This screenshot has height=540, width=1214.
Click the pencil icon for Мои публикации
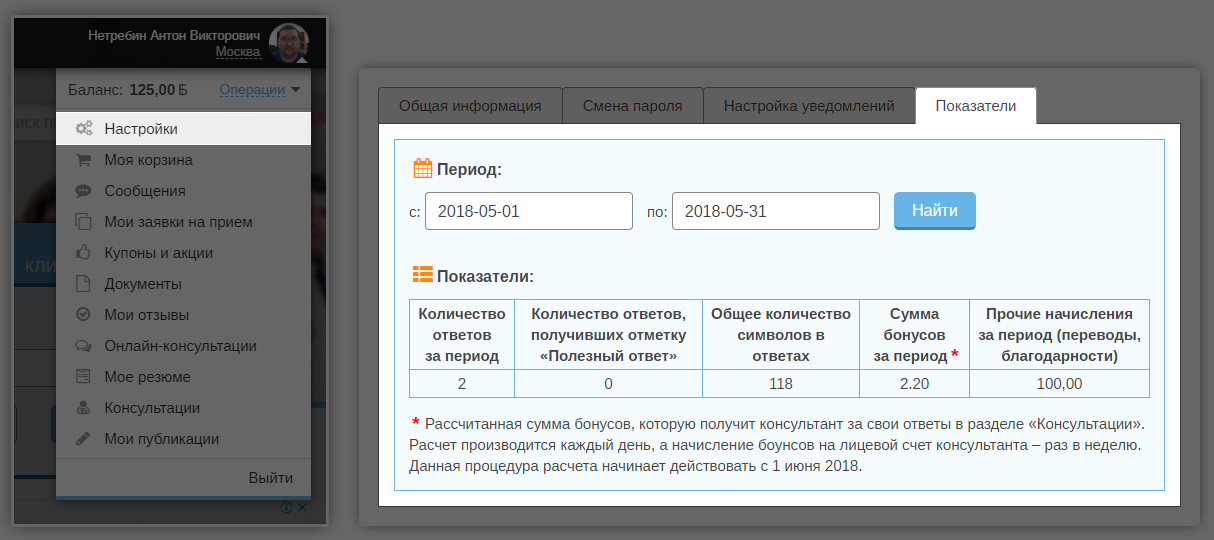point(84,439)
